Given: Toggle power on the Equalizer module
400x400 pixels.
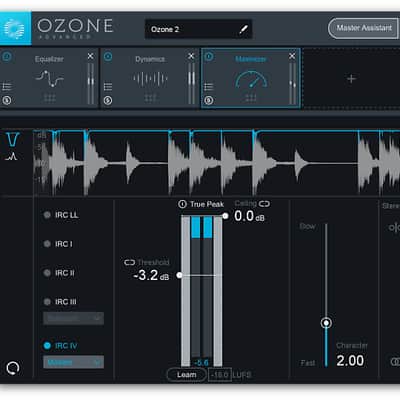Looking at the screenshot, I should 7,57.
